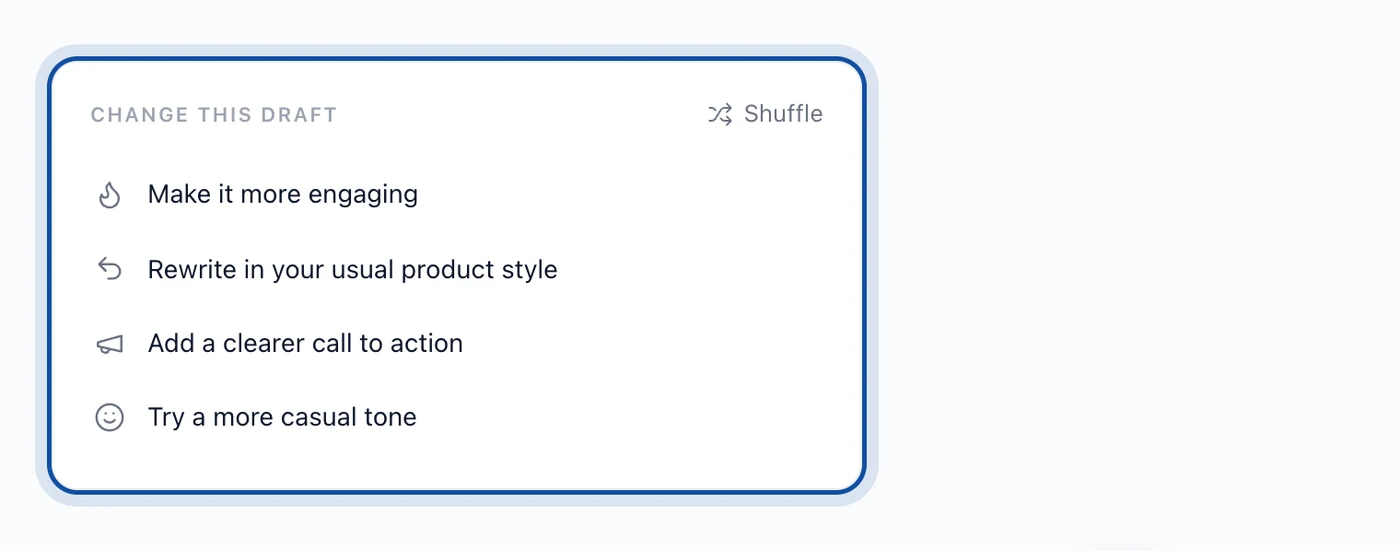Click the smiley face icon

click(109, 417)
